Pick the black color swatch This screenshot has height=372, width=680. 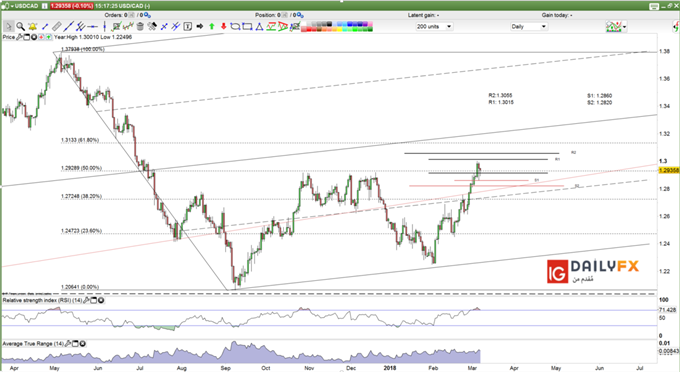330,24
